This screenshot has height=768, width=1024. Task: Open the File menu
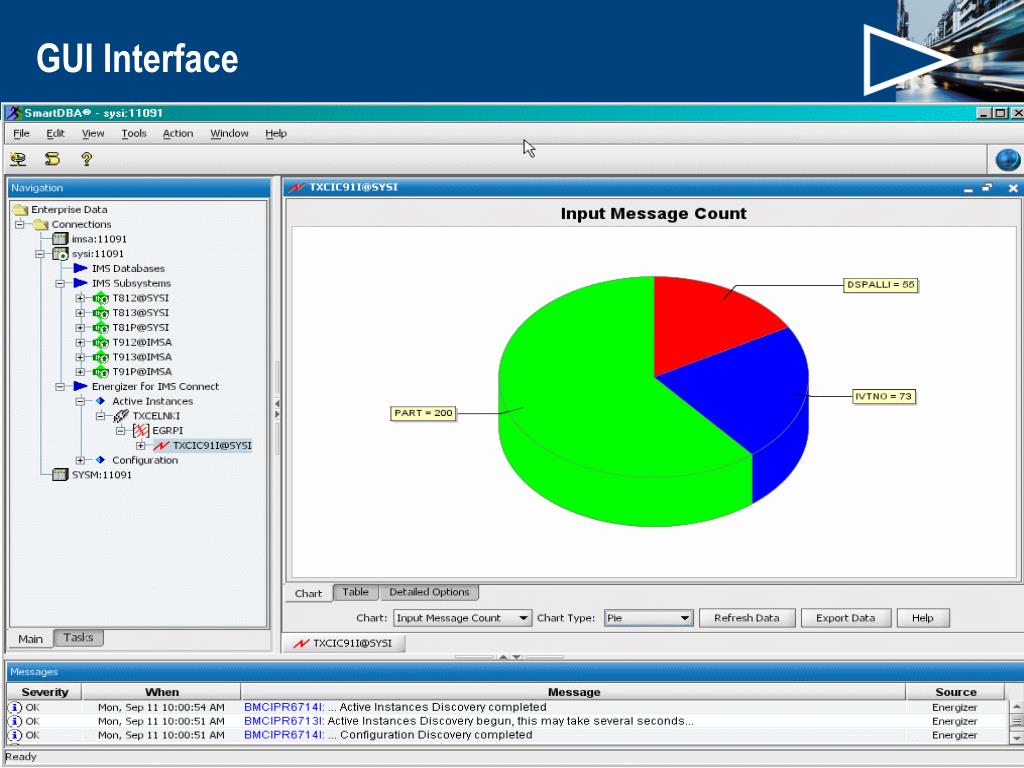click(22, 133)
